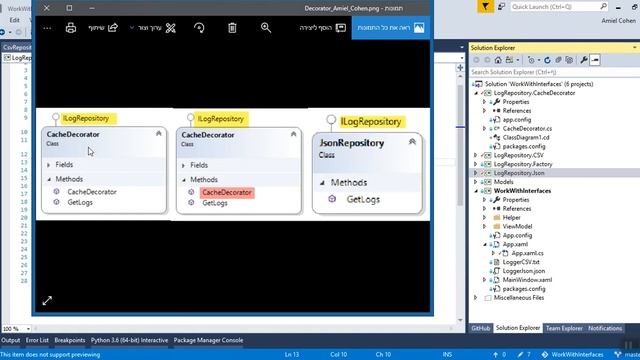The height and width of the screenshot is (360, 640).
Task: Switch to the Notifications tab
Action: point(605,329)
